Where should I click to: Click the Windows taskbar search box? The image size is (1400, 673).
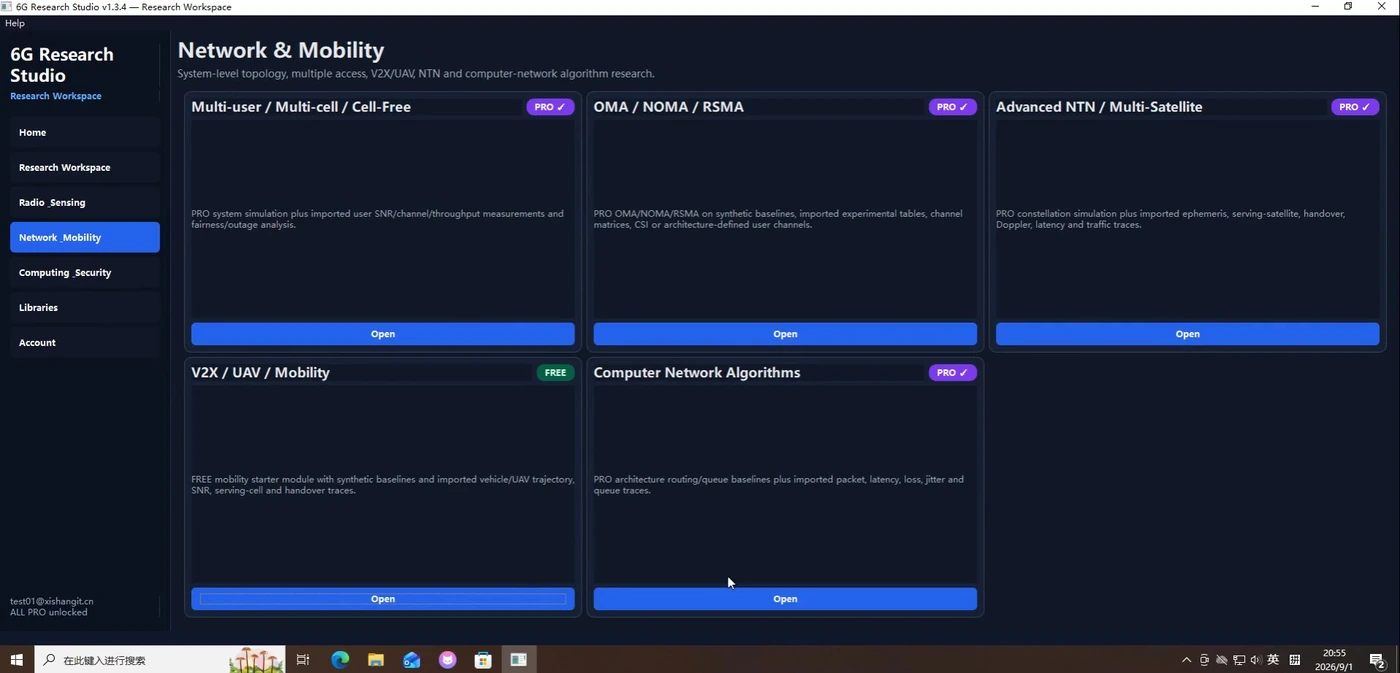coord(160,660)
